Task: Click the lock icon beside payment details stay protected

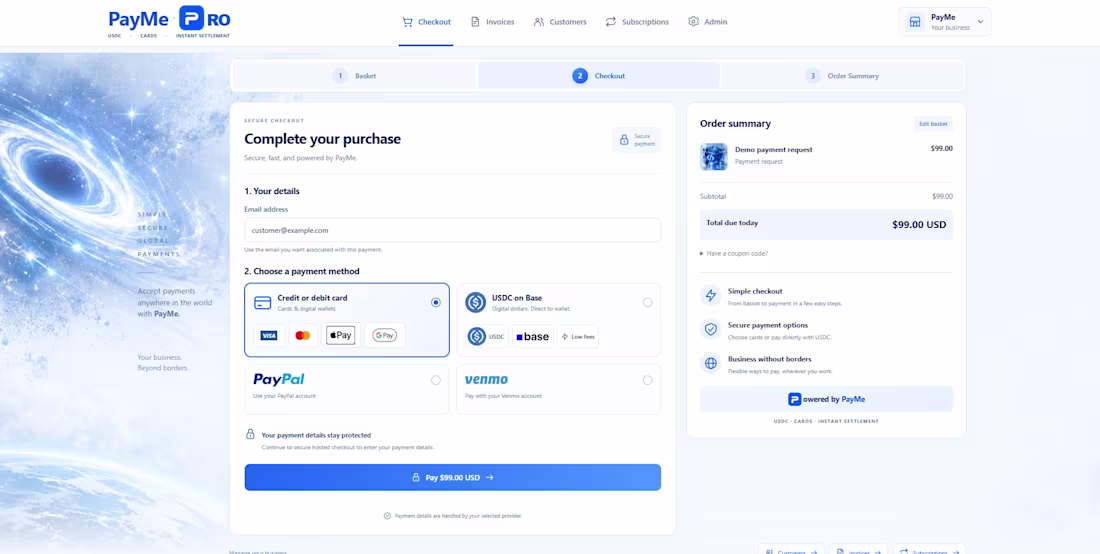Action: (x=250, y=434)
